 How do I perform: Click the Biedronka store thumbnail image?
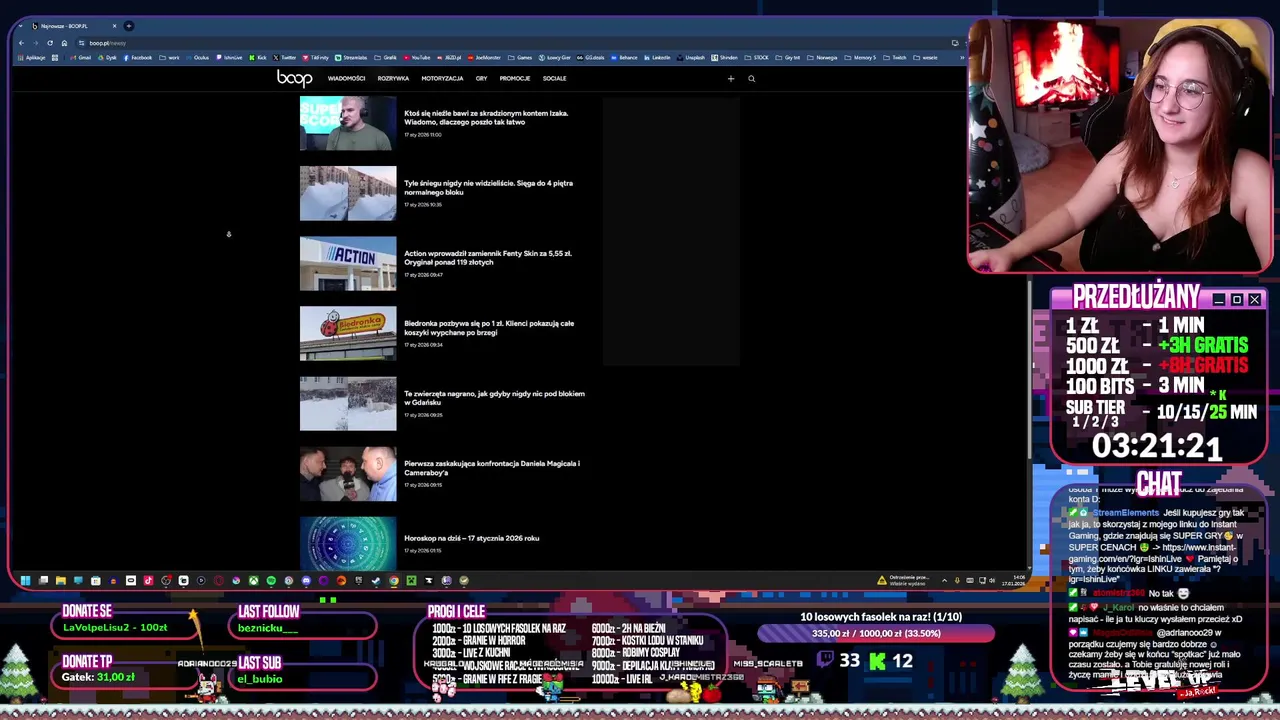pos(348,333)
